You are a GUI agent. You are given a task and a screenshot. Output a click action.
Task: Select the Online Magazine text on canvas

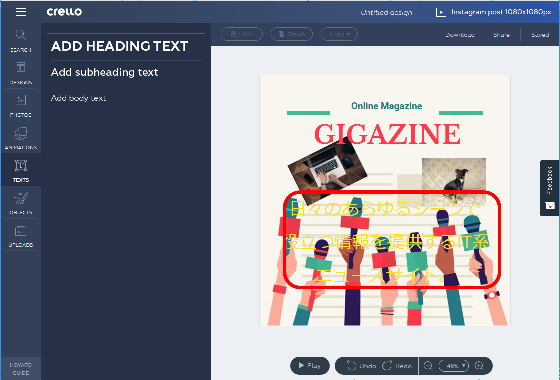click(386, 106)
